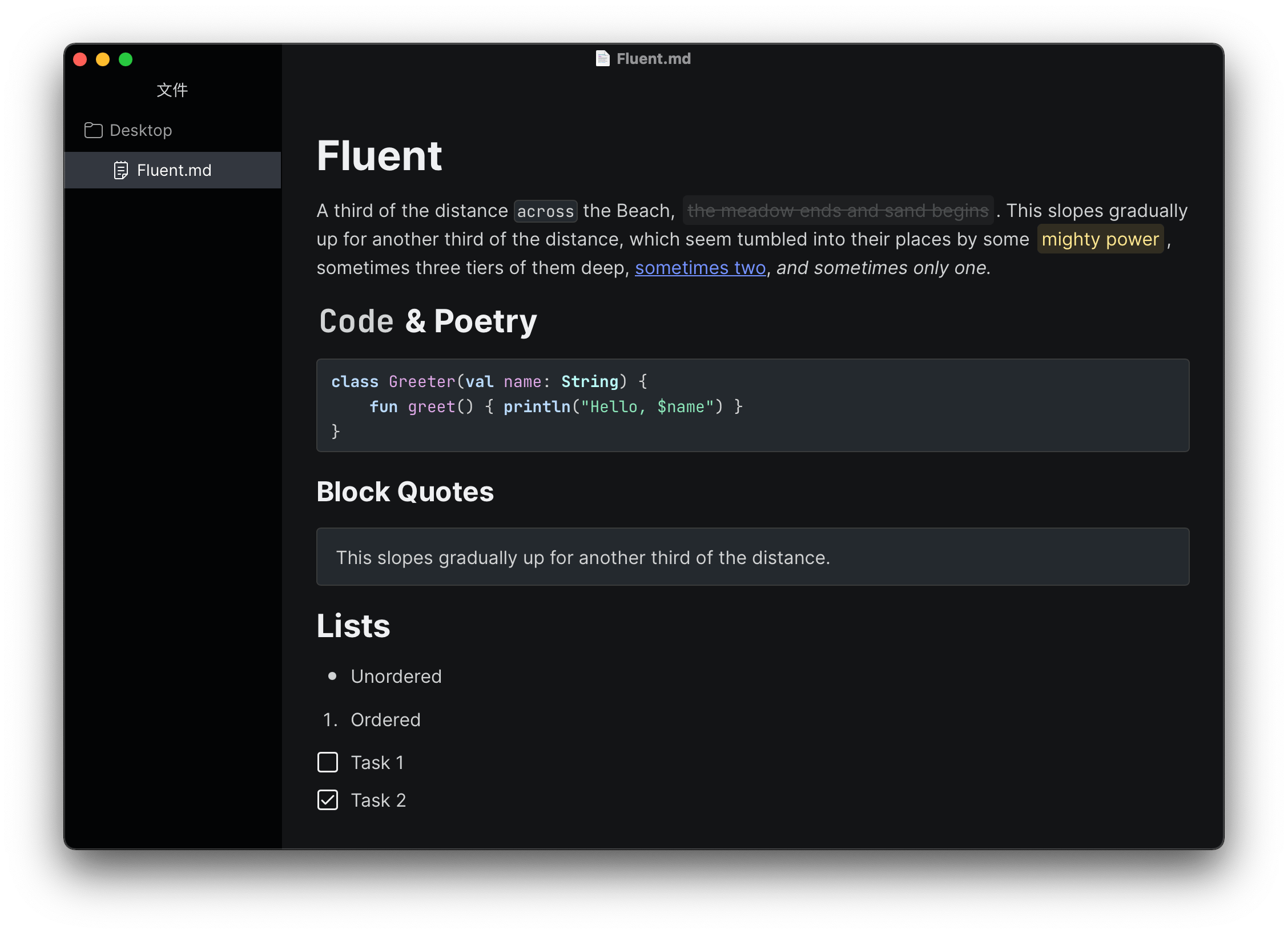Click the 'Lists' heading

coord(353,626)
